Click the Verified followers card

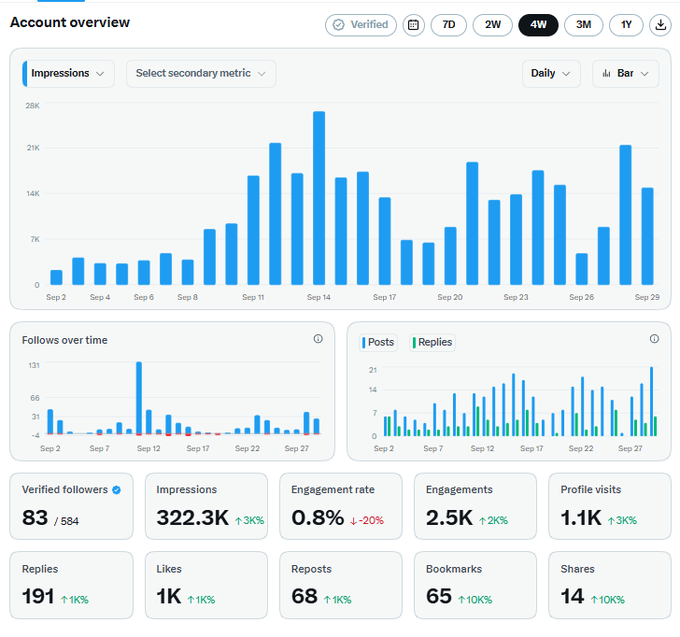[72, 506]
